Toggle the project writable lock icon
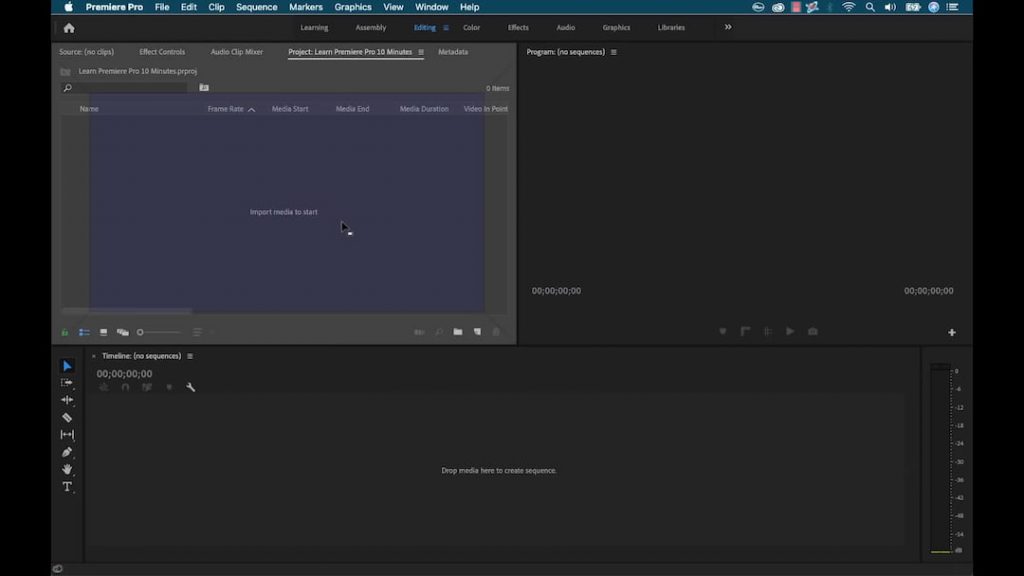The image size is (1024, 576). coord(65,332)
